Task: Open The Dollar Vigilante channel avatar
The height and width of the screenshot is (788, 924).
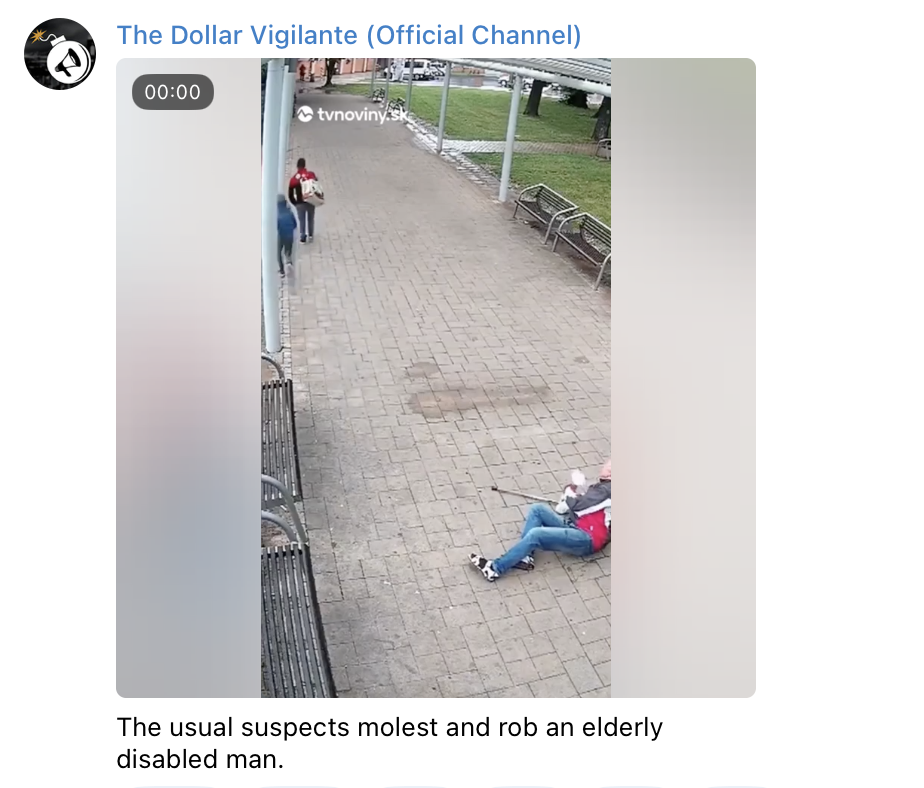Action: click(x=60, y=54)
